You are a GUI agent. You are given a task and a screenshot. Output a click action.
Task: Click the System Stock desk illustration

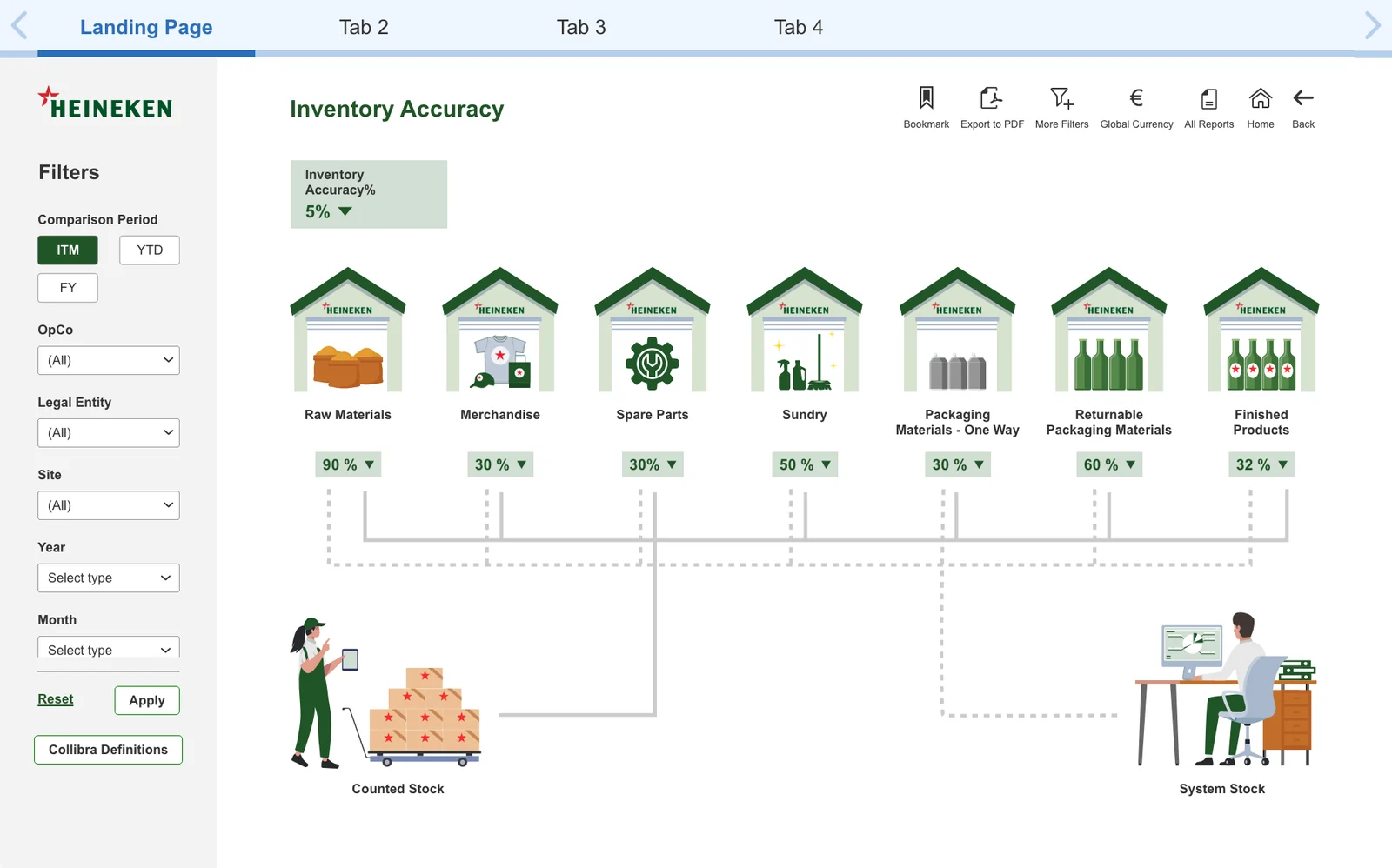click(x=1225, y=689)
